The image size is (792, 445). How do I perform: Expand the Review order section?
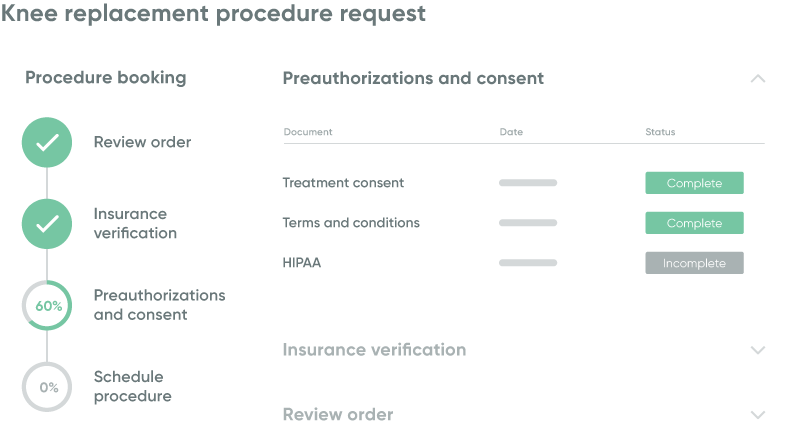[757, 415]
